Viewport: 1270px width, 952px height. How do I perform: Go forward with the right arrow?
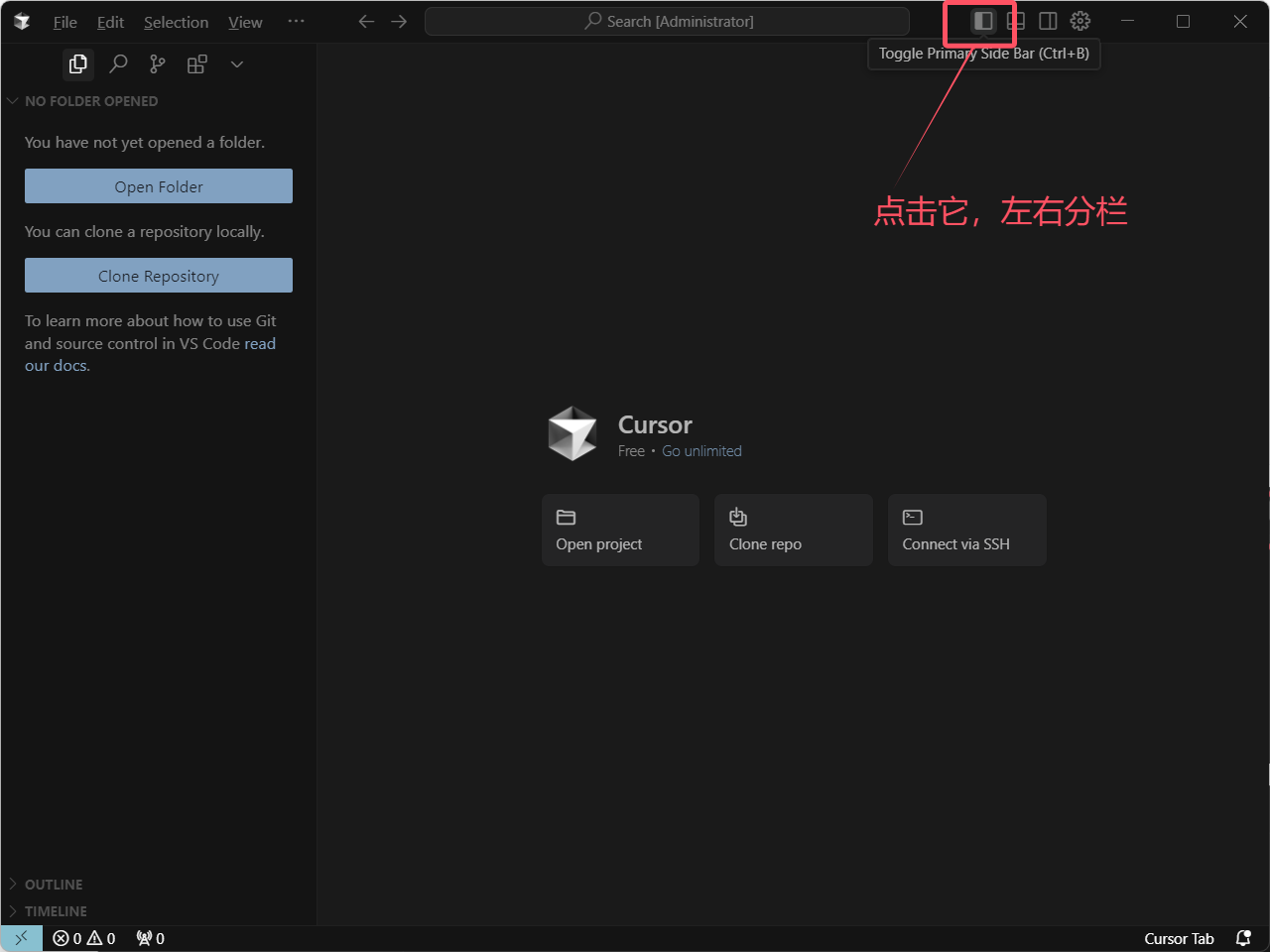pos(399,21)
